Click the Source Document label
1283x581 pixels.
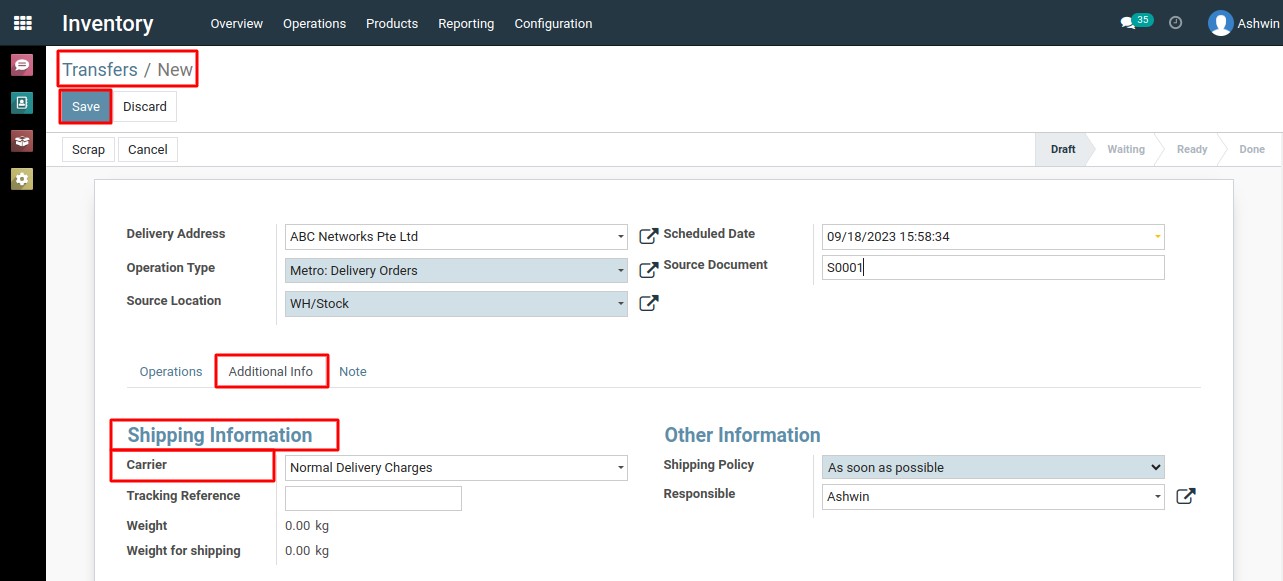point(715,265)
